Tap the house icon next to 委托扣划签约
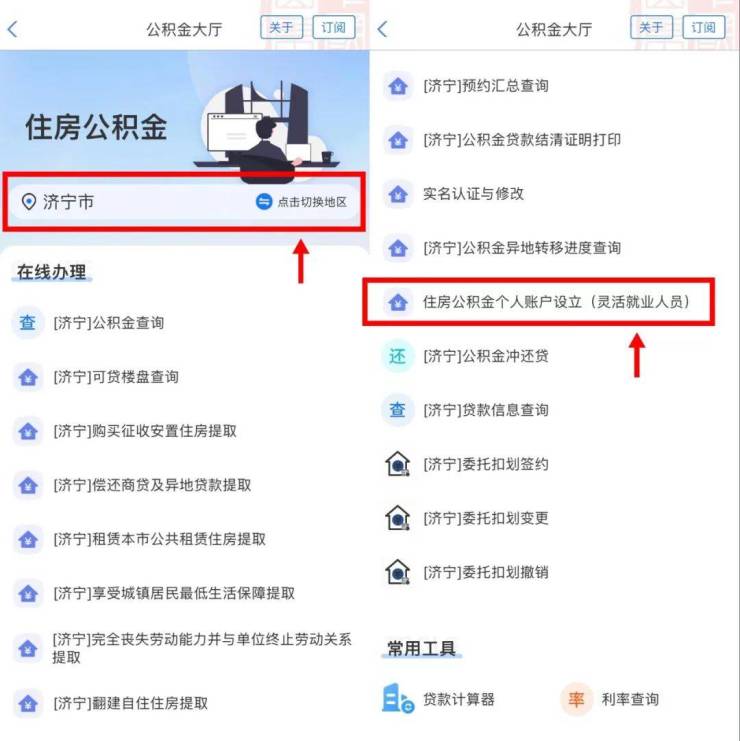 coord(397,464)
